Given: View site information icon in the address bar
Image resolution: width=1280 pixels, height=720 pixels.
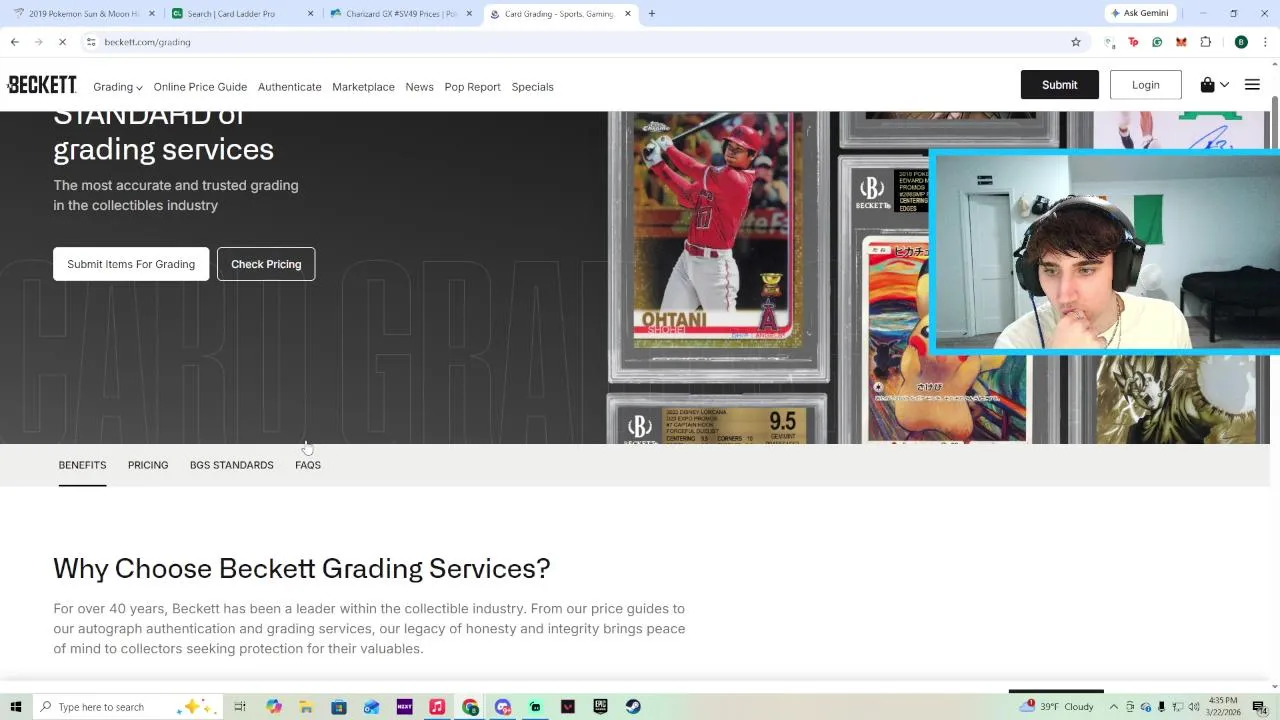Looking at the screenshot, I should tap(91, 42).
